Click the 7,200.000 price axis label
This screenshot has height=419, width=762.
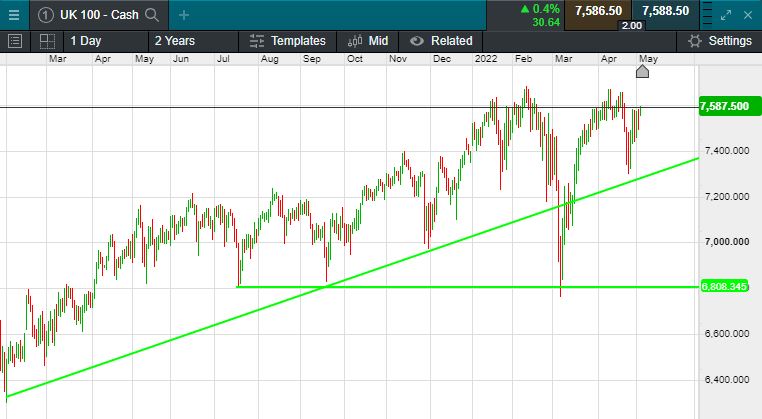tap(727, 197)
